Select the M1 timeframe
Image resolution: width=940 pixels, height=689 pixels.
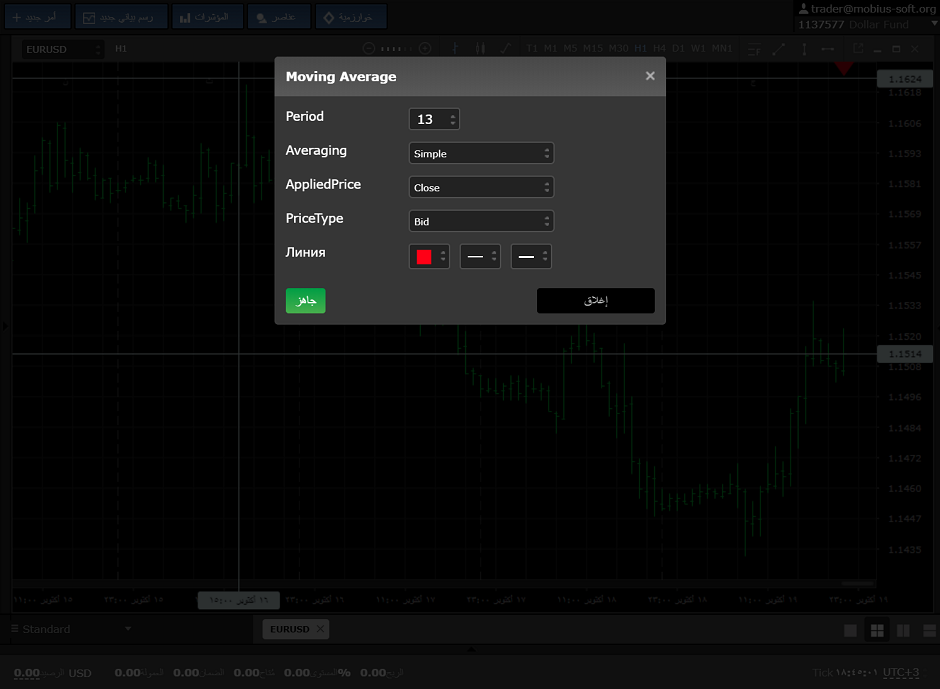550,49
